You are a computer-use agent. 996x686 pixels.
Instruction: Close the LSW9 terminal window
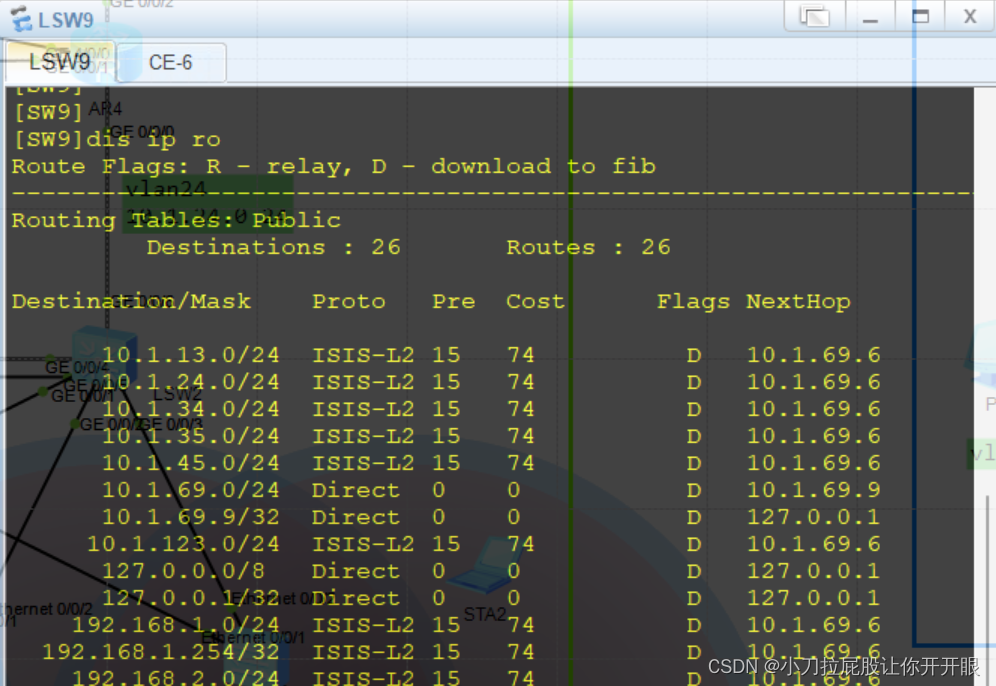[x=970, y=15]
